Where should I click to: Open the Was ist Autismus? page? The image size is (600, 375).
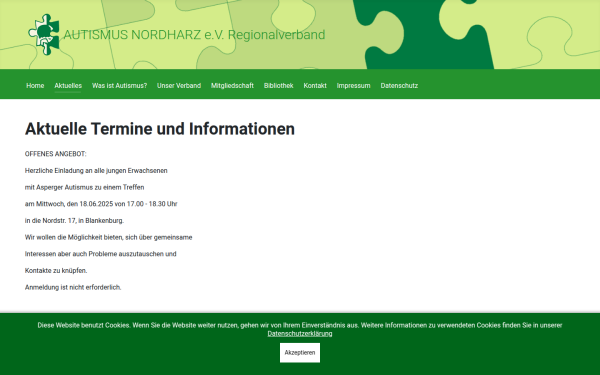(x=119, y=86)
